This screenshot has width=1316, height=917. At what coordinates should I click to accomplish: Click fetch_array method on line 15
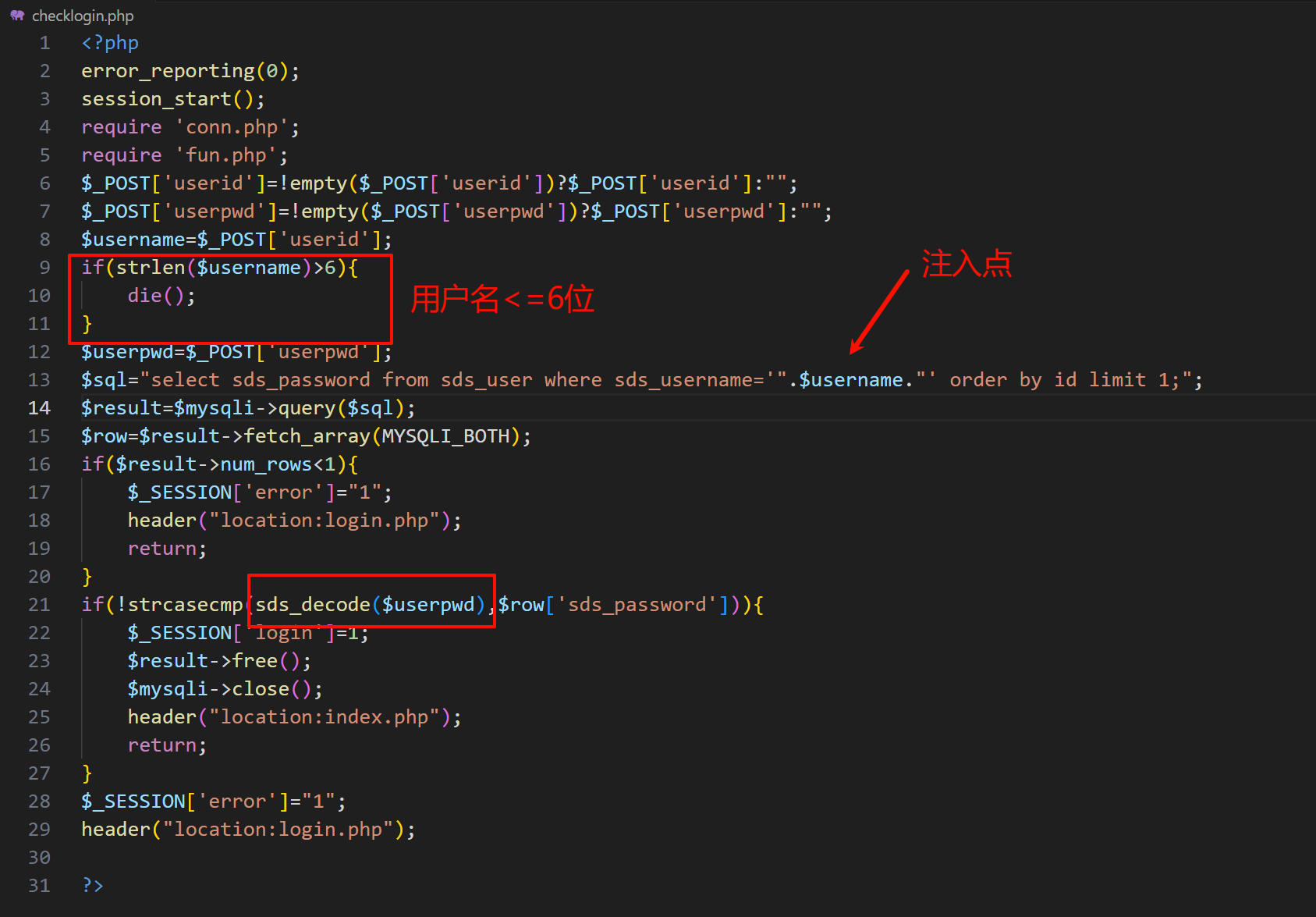307,436
